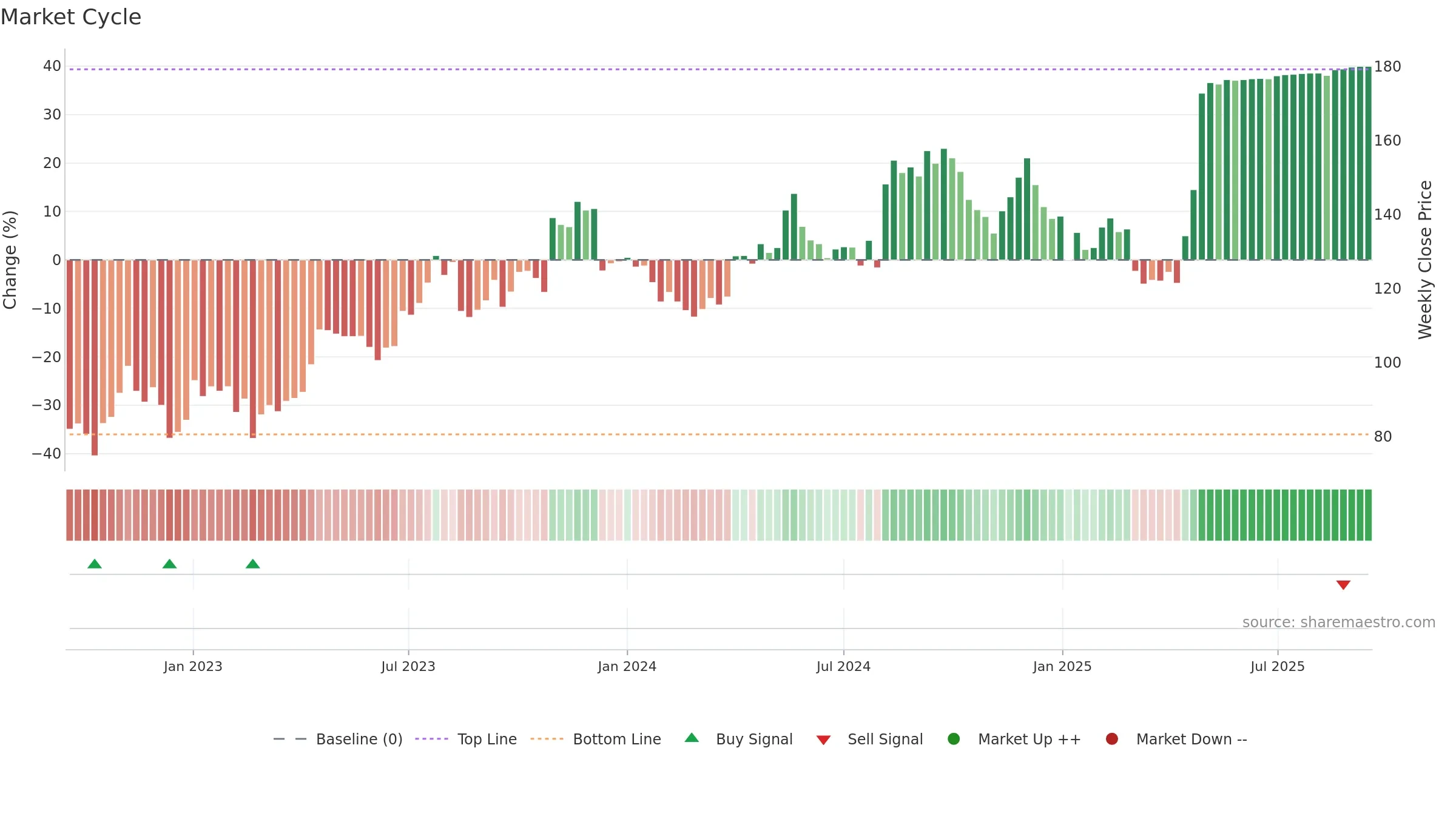Click the lowest red bar near −40
1456x819 pixels.
click(x=95, y=358)
